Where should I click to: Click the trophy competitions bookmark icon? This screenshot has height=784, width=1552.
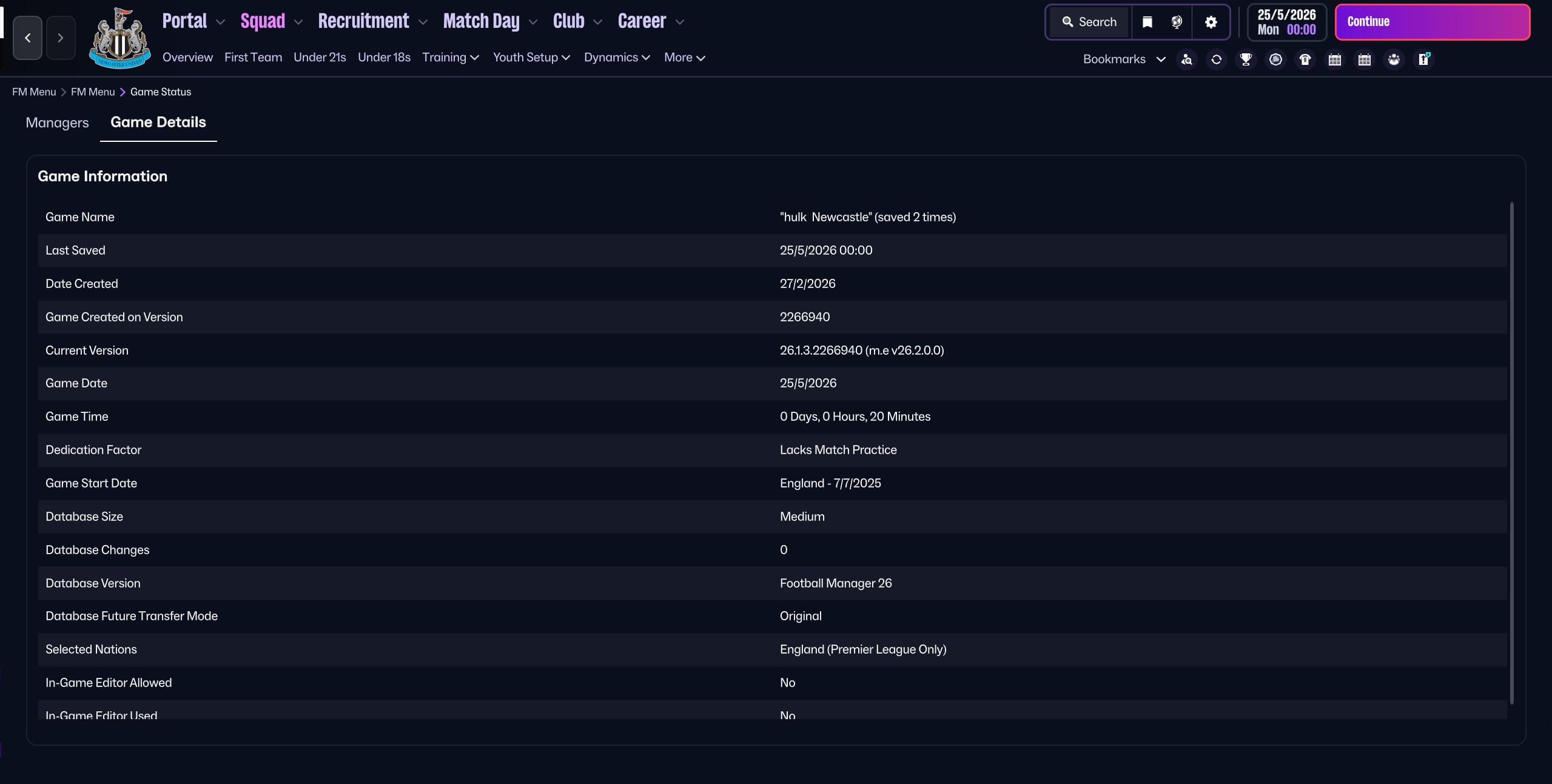point(1246,59)
